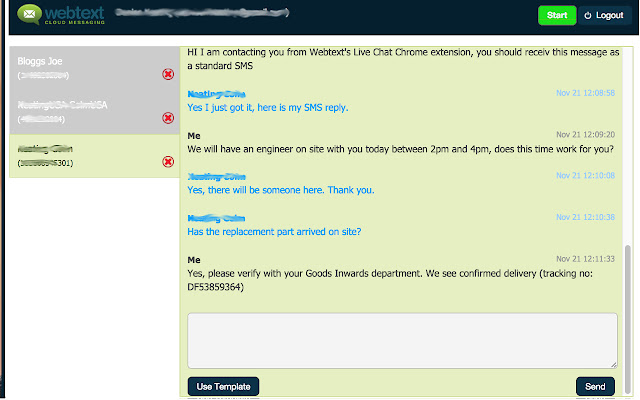Click the timestamp 'Nov 21 12:08:58'
The width and height of the screenshot is (640, 400).
pos(585,93)
